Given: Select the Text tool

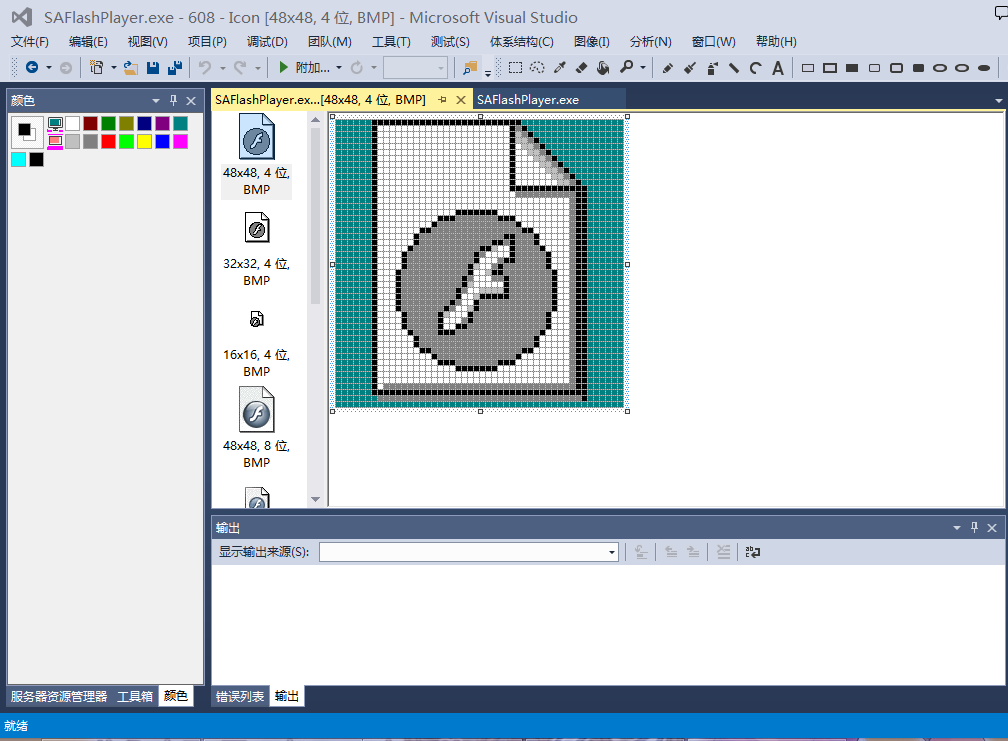Looking at the screenshot, I should click(x=778, y=67).
